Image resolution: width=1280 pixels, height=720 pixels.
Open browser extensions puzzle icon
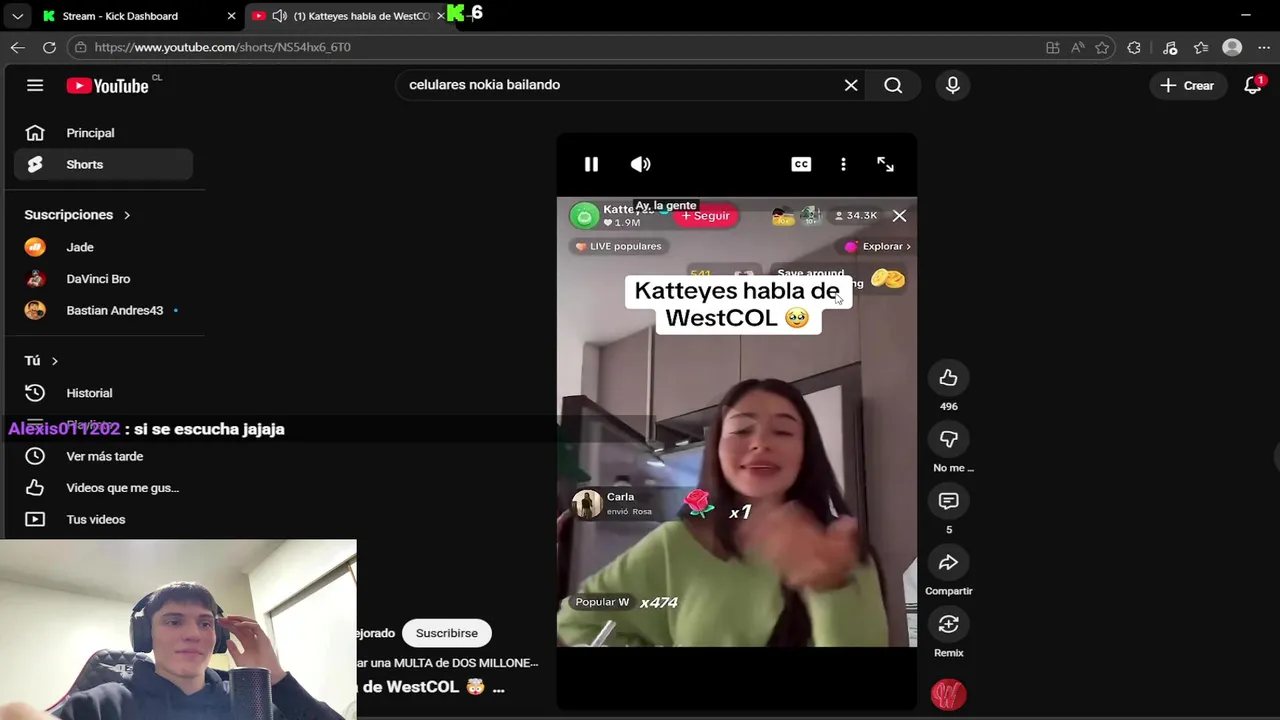(1134, 47)
